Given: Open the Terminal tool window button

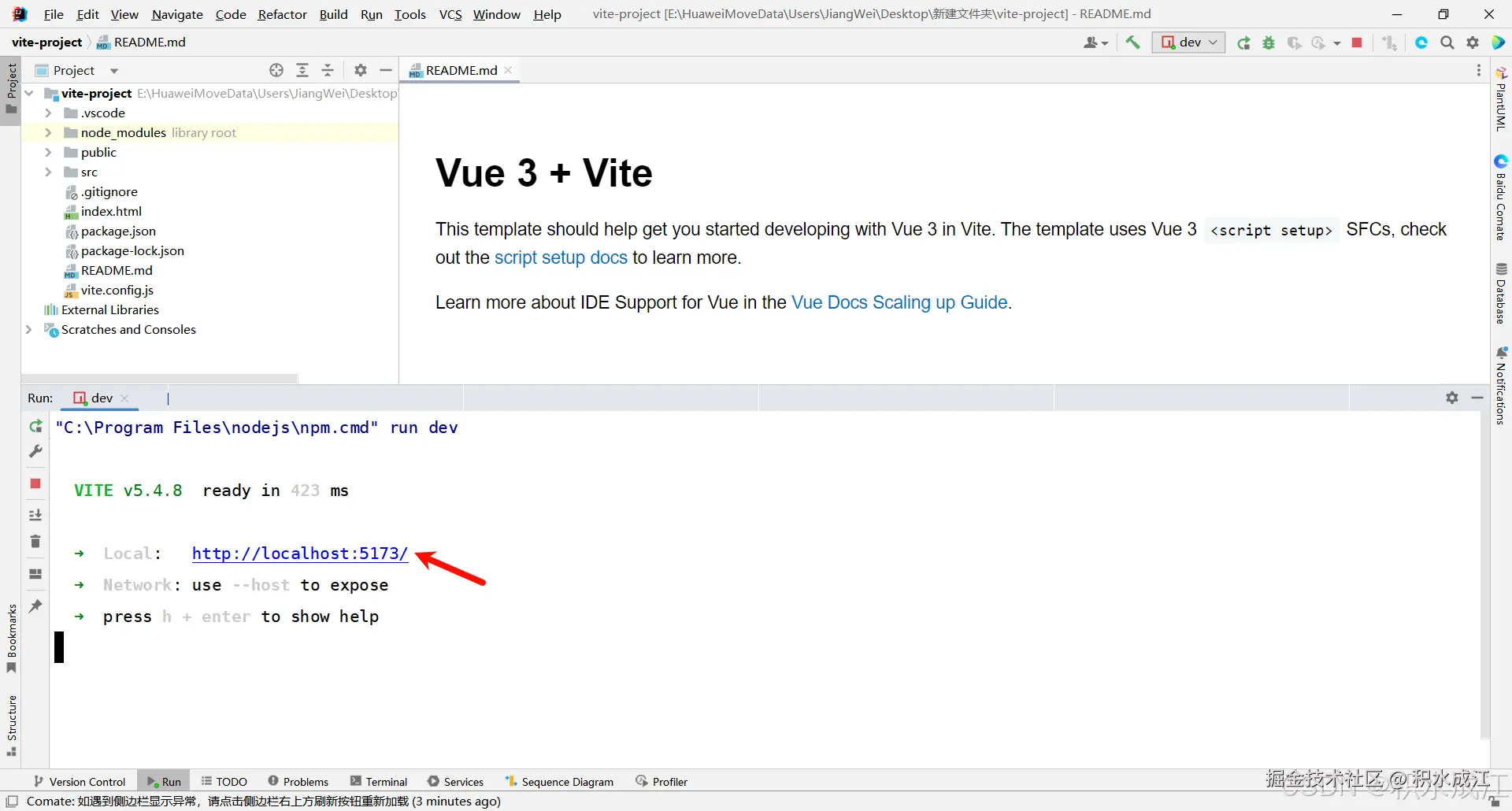Looking at the screenshot, I should [x=379, y=781].
